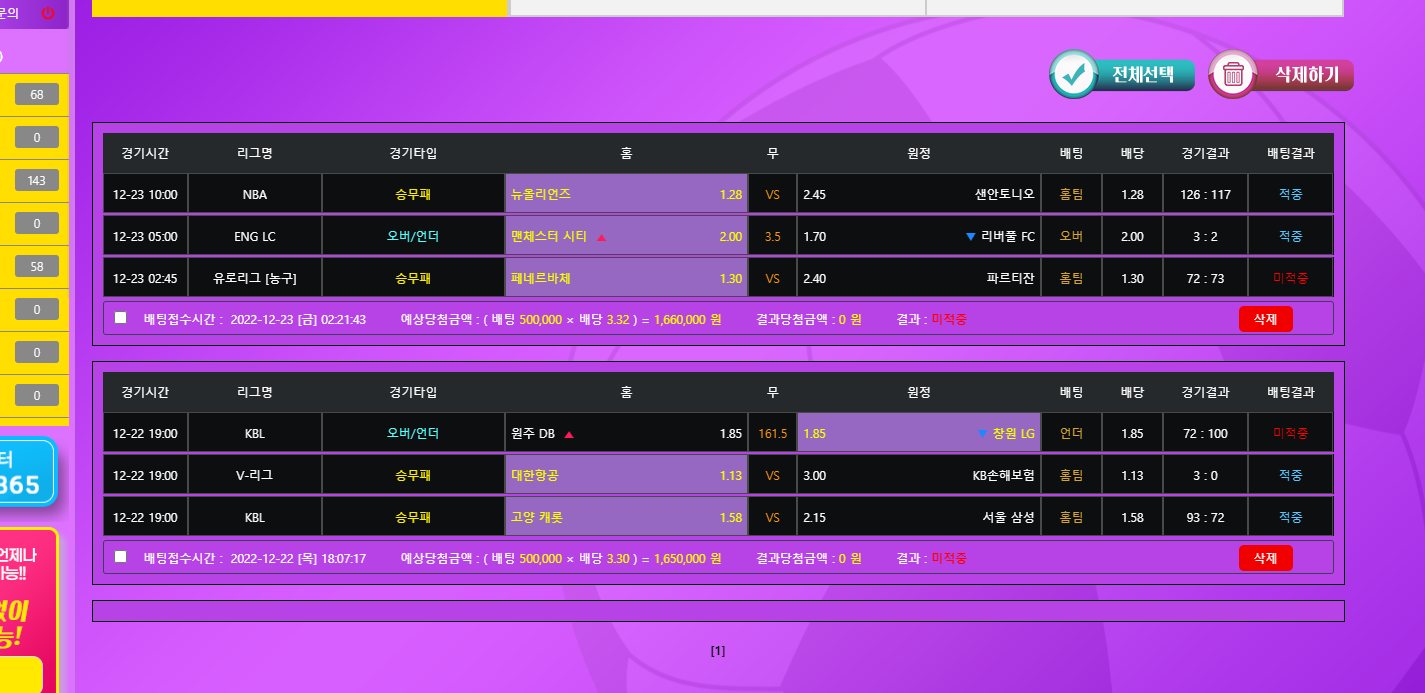Click blue down arrow beside 창원 LG
The height and width of the screenshot is (693, 1425).
pos(982,434)
